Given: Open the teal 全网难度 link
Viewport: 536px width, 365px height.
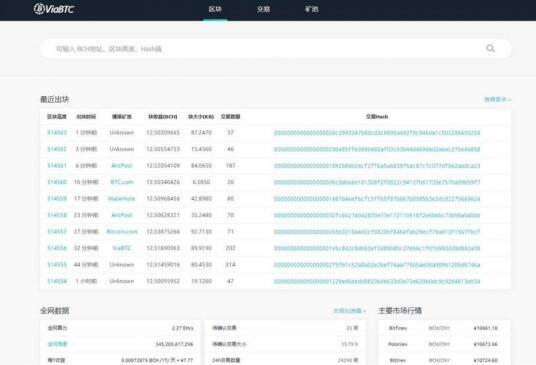Looking at the screenshot, I should point(57,344).
